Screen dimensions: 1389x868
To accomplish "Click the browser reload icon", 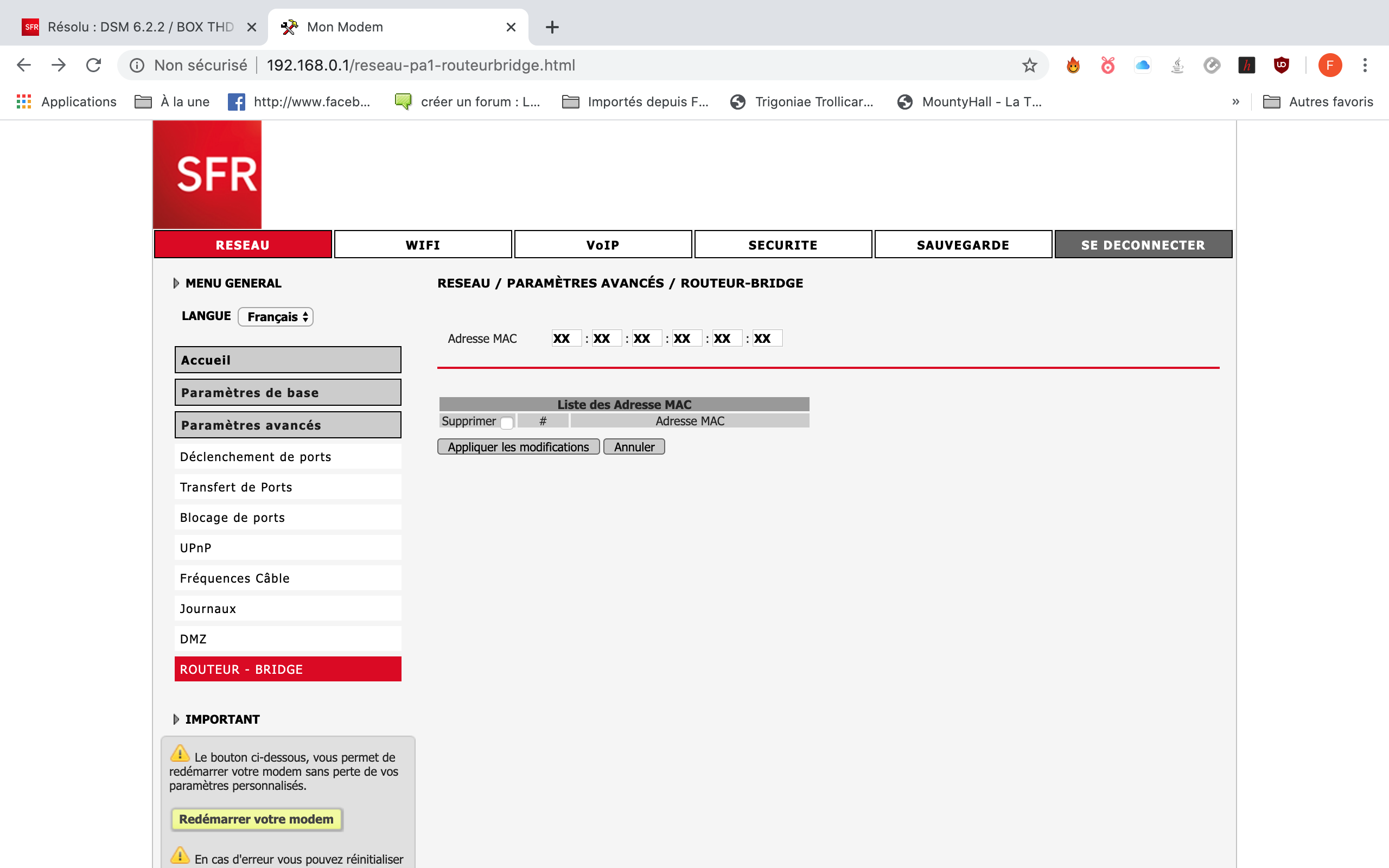I will (93, 65).
